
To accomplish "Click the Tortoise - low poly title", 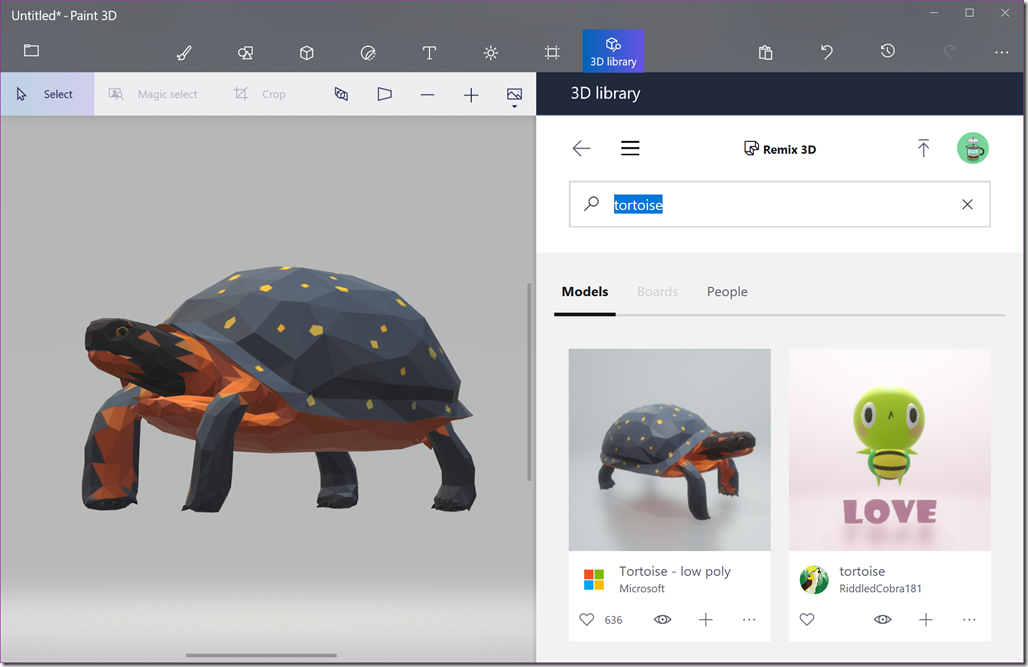I will click(675, 571).
